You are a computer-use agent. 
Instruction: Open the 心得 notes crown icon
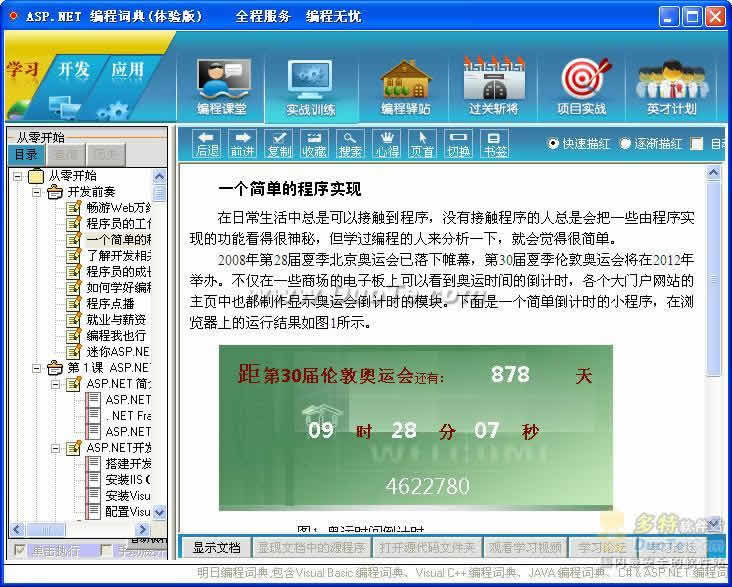pos(387,143)
